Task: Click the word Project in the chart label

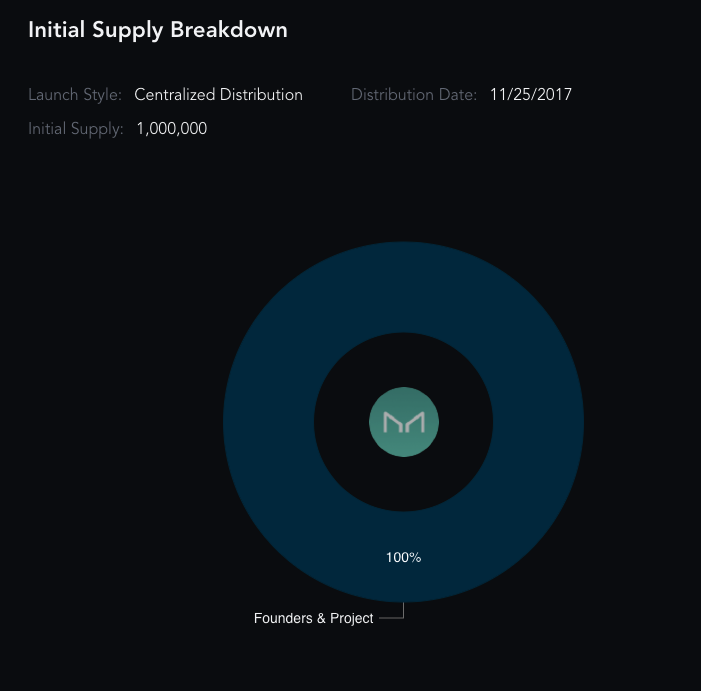Action: (x=351, y=619)
